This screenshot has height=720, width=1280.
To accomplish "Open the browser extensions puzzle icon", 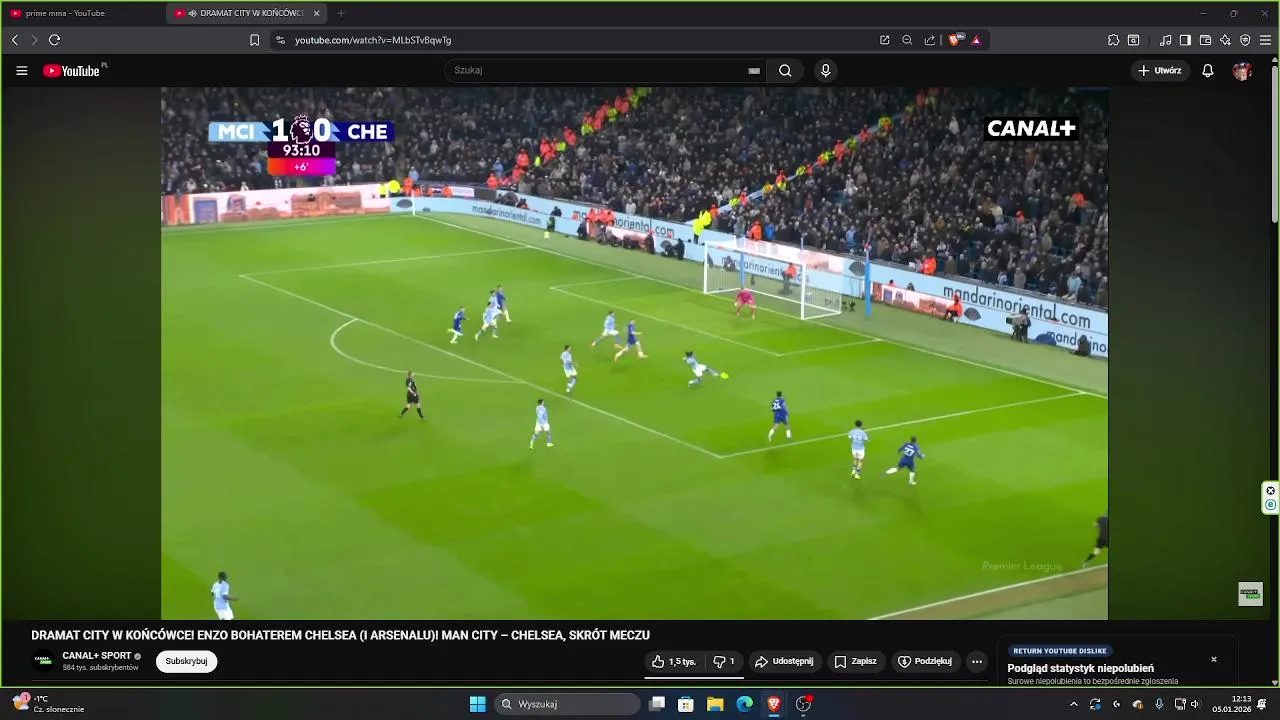I will tap(1113, 40).
